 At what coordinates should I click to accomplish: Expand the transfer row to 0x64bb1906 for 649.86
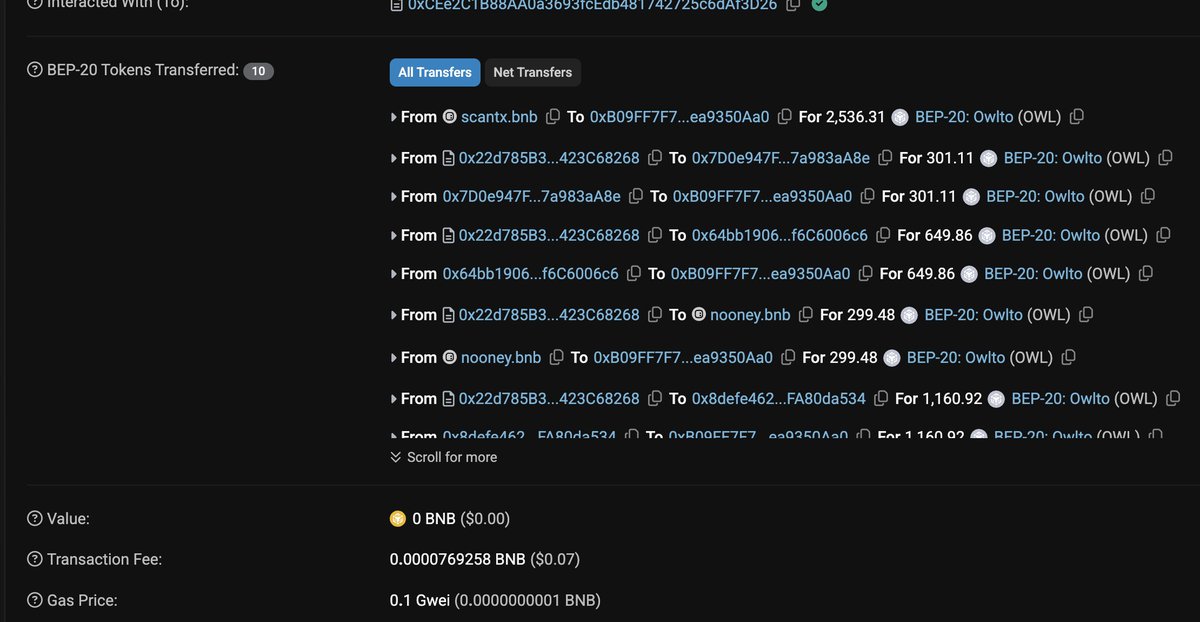click(x=394, y=236)
